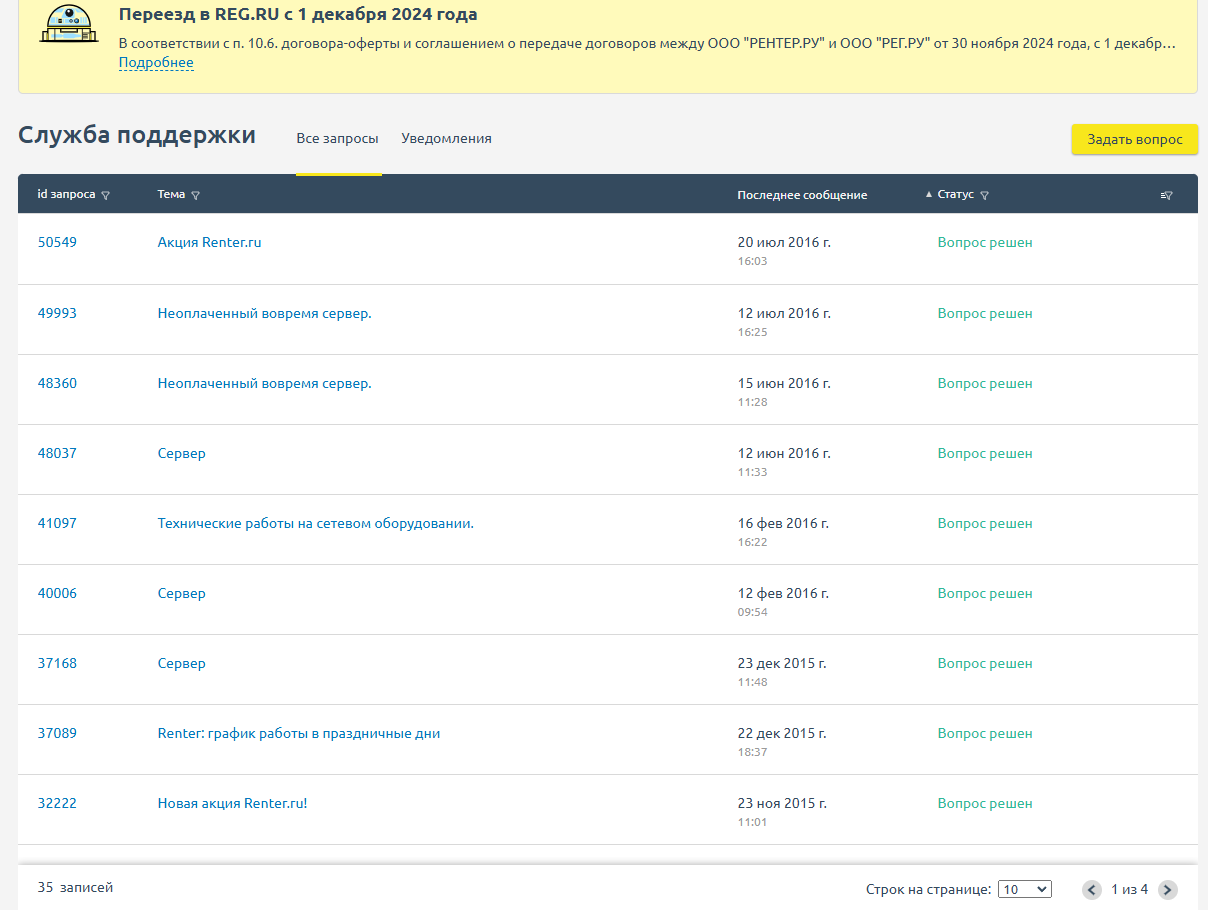Open Renter: график работы в праздничные дни
Screen dimensions: 1208x910
click(298, 733)
